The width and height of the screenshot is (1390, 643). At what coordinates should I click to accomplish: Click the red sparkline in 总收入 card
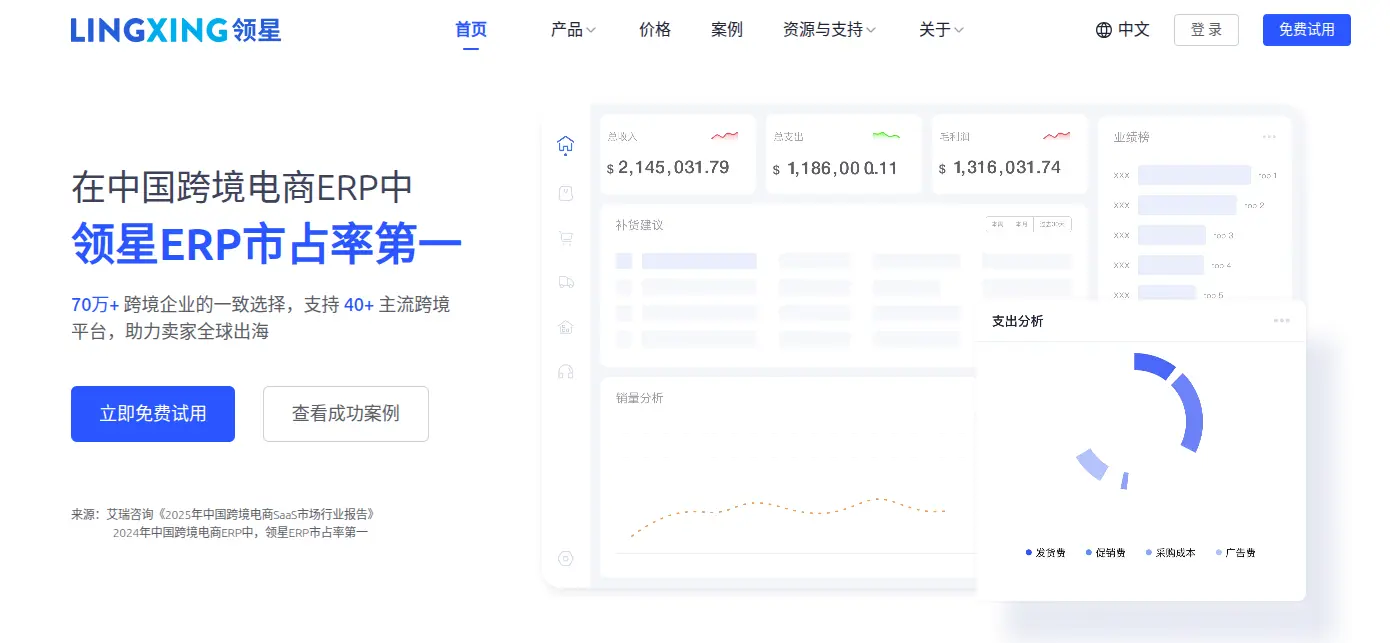coord(725,135)
